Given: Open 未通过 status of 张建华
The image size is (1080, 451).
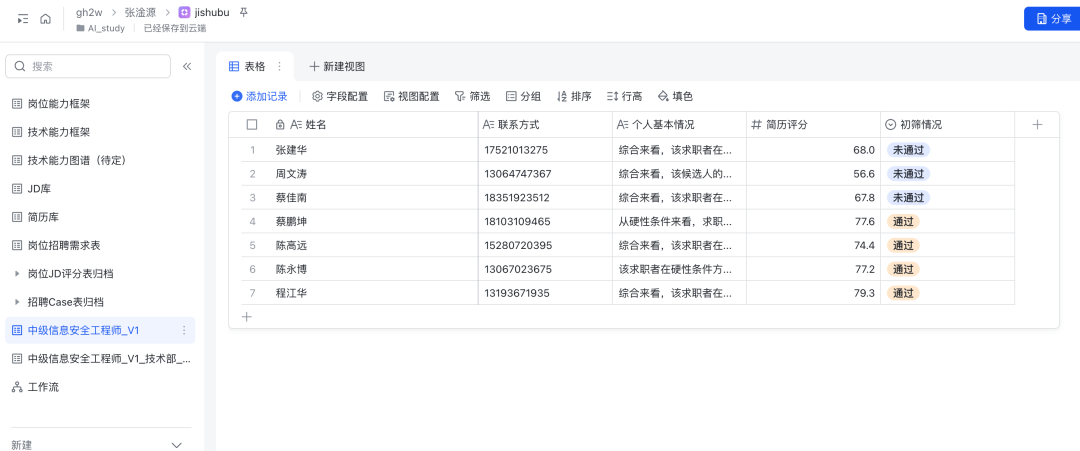Looking at the screenshot, I should pos(908,149).
